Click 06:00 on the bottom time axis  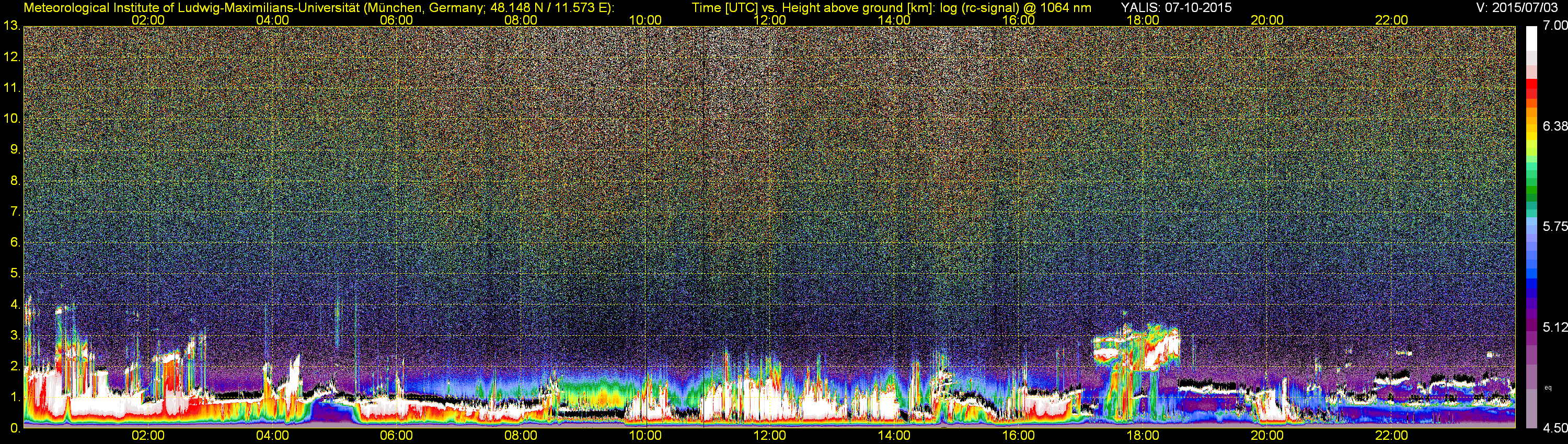396,436
